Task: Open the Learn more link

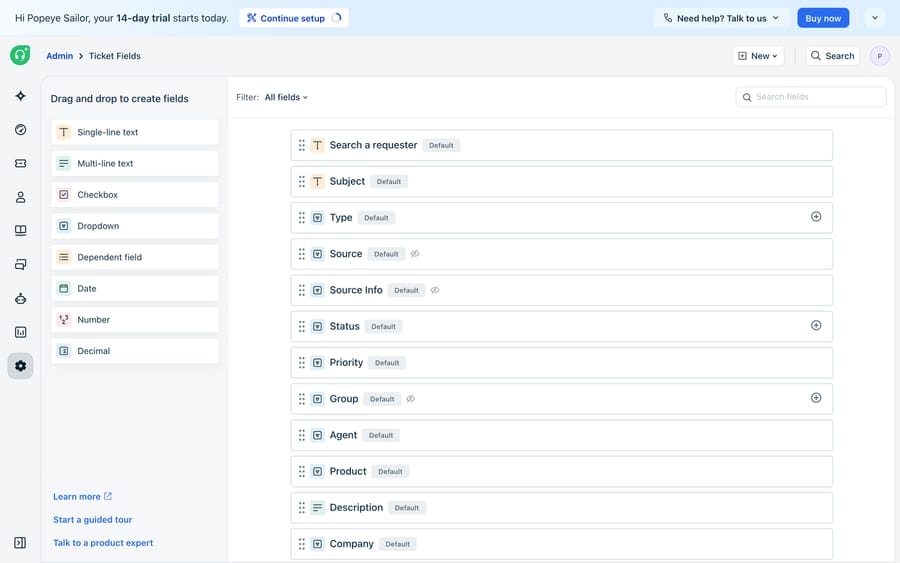Action: coord(82,496)
